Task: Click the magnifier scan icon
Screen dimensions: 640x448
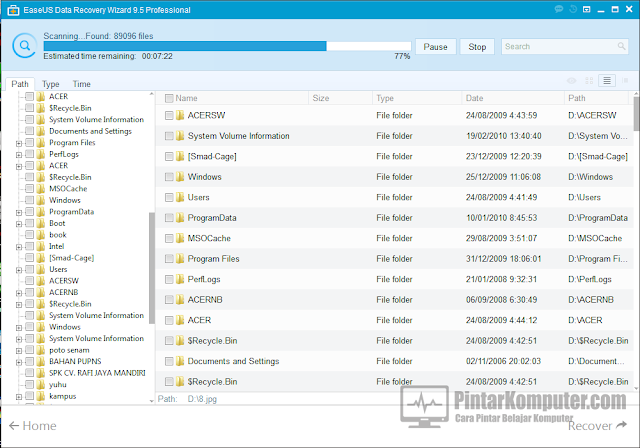Action: click(24, 46)
